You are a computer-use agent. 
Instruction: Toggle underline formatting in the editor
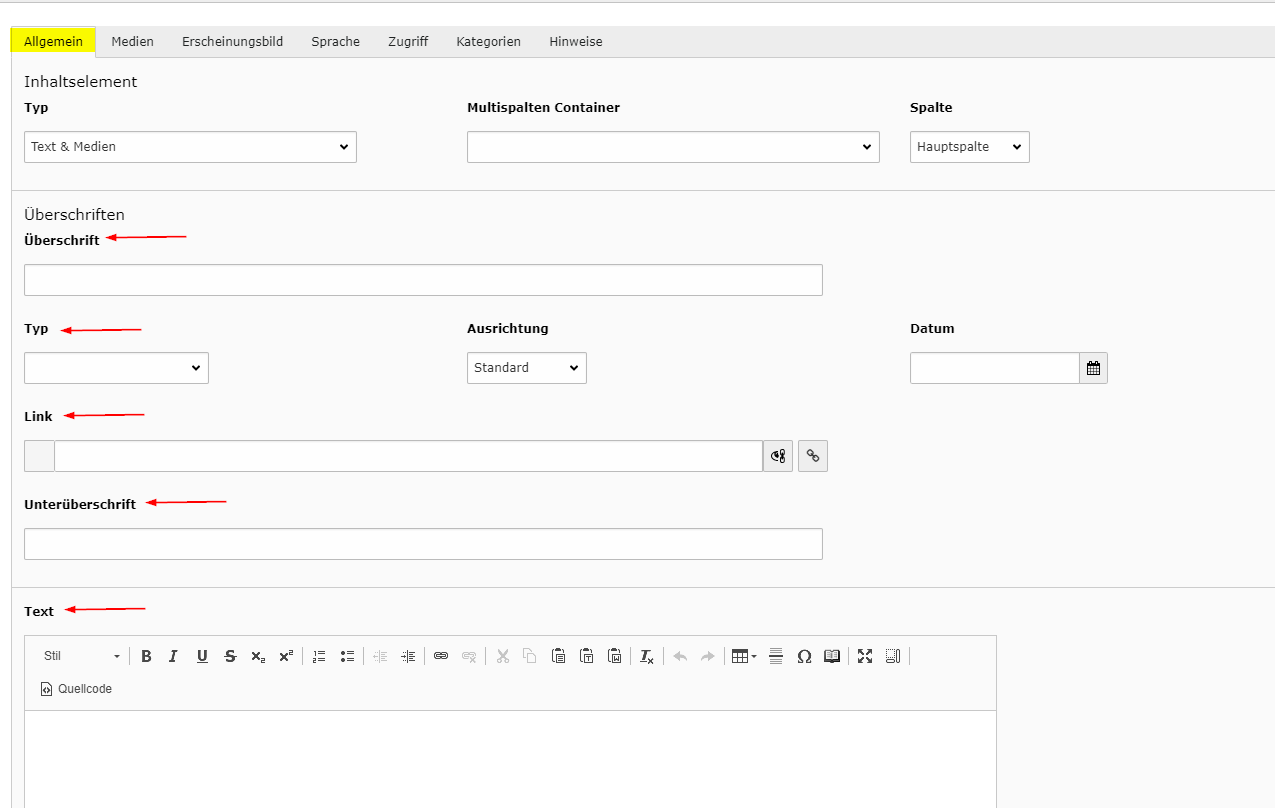tap(202, 656)
